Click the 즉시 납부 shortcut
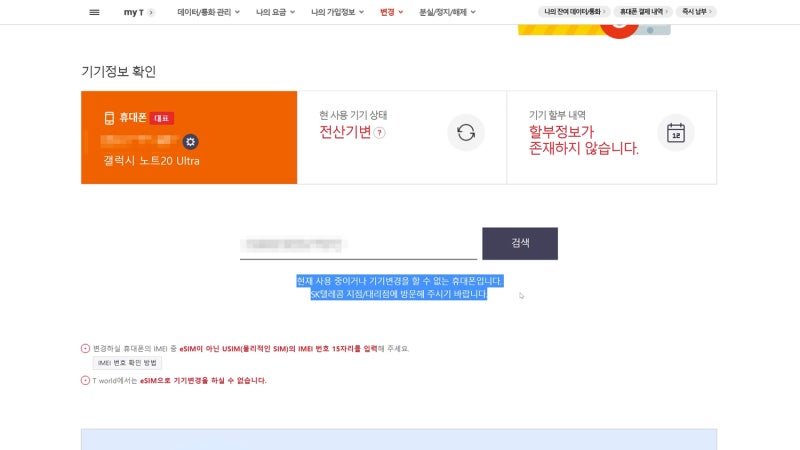The image size is (800, 450). point(696,12)
